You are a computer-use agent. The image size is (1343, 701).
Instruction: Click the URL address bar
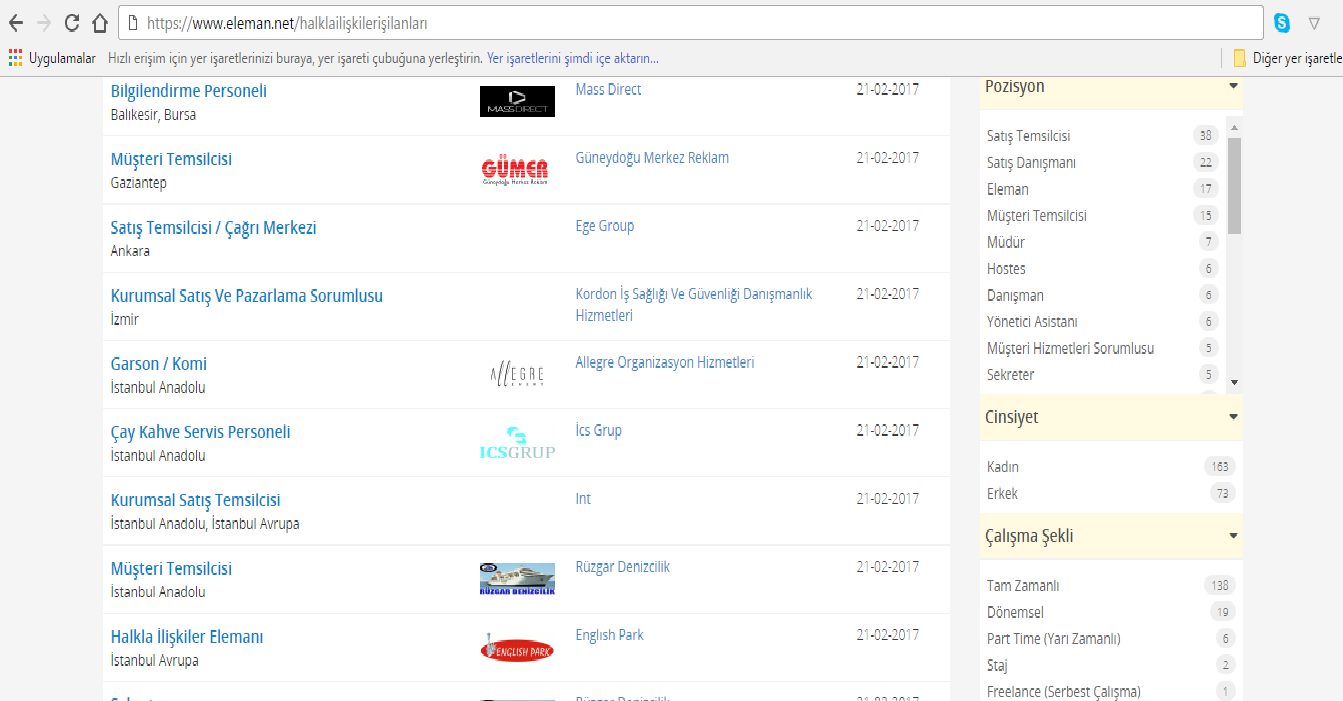(690, 22)
